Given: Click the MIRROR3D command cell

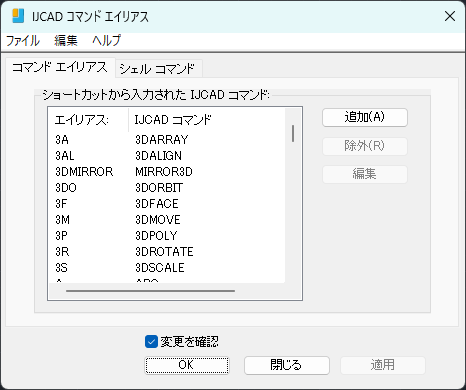Looking at the screenshot, I should [164, 172].
